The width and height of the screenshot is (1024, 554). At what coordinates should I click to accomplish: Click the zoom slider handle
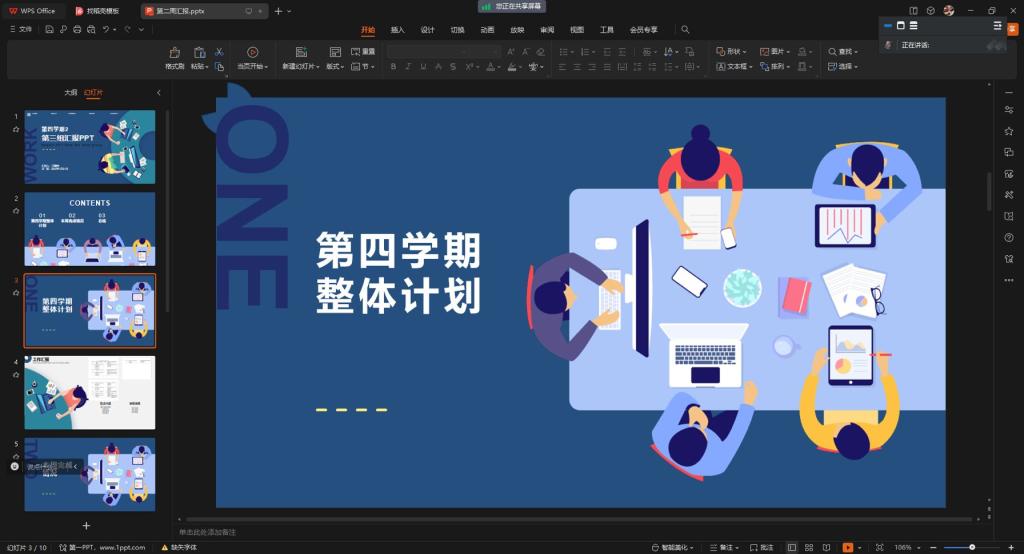tap(971, 547)
